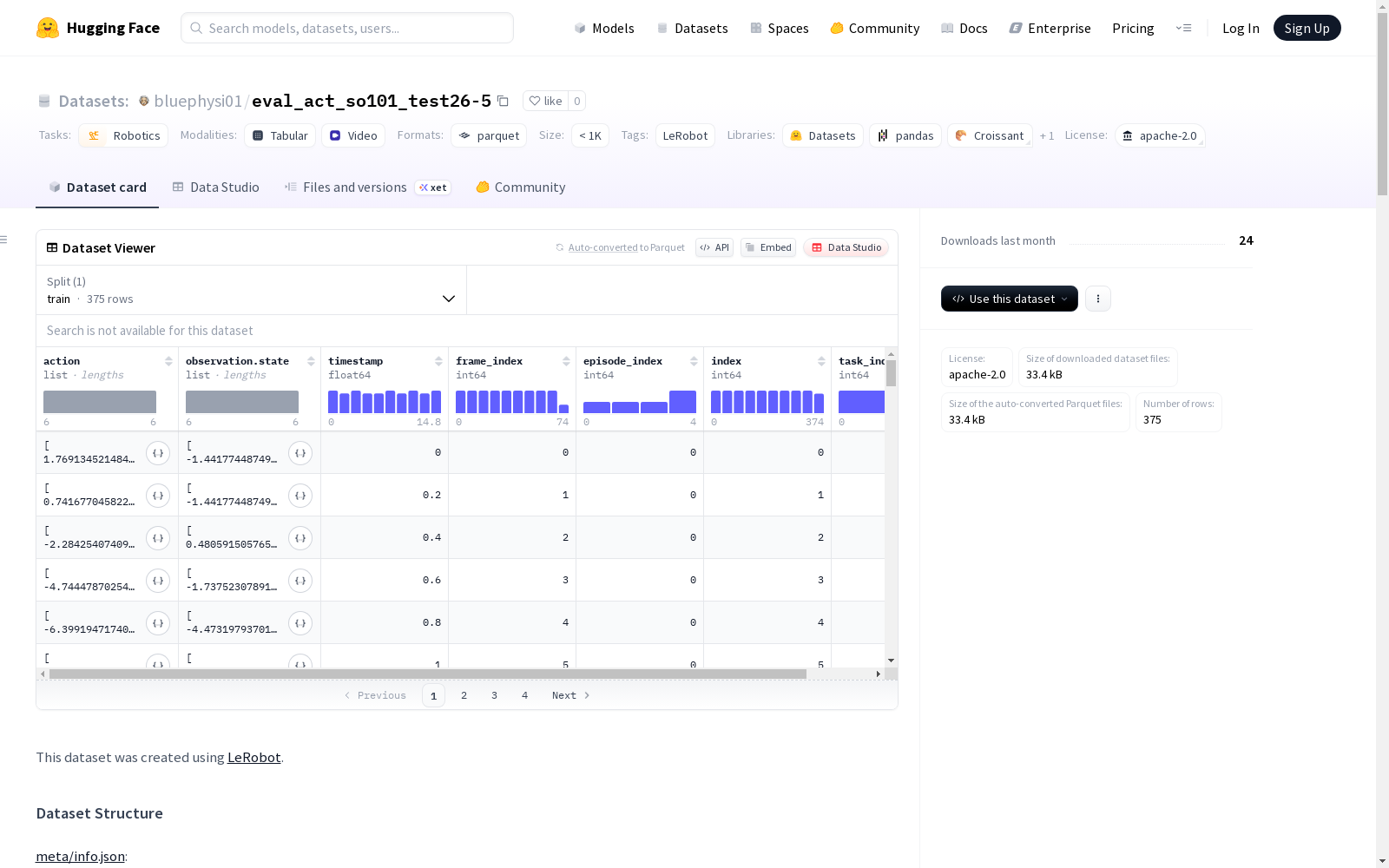Expand JSON for observation.state cell in row 0
1389x868 pixels.
[300, 453]
